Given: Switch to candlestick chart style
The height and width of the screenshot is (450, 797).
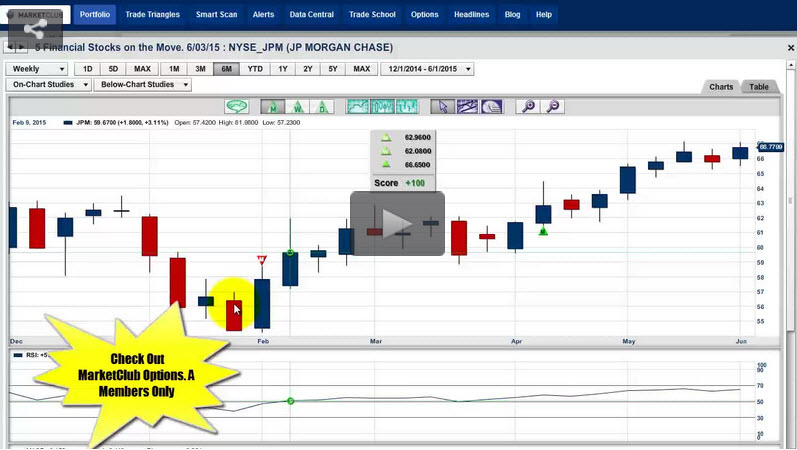Looking at the screenshot, I should 382,106.
